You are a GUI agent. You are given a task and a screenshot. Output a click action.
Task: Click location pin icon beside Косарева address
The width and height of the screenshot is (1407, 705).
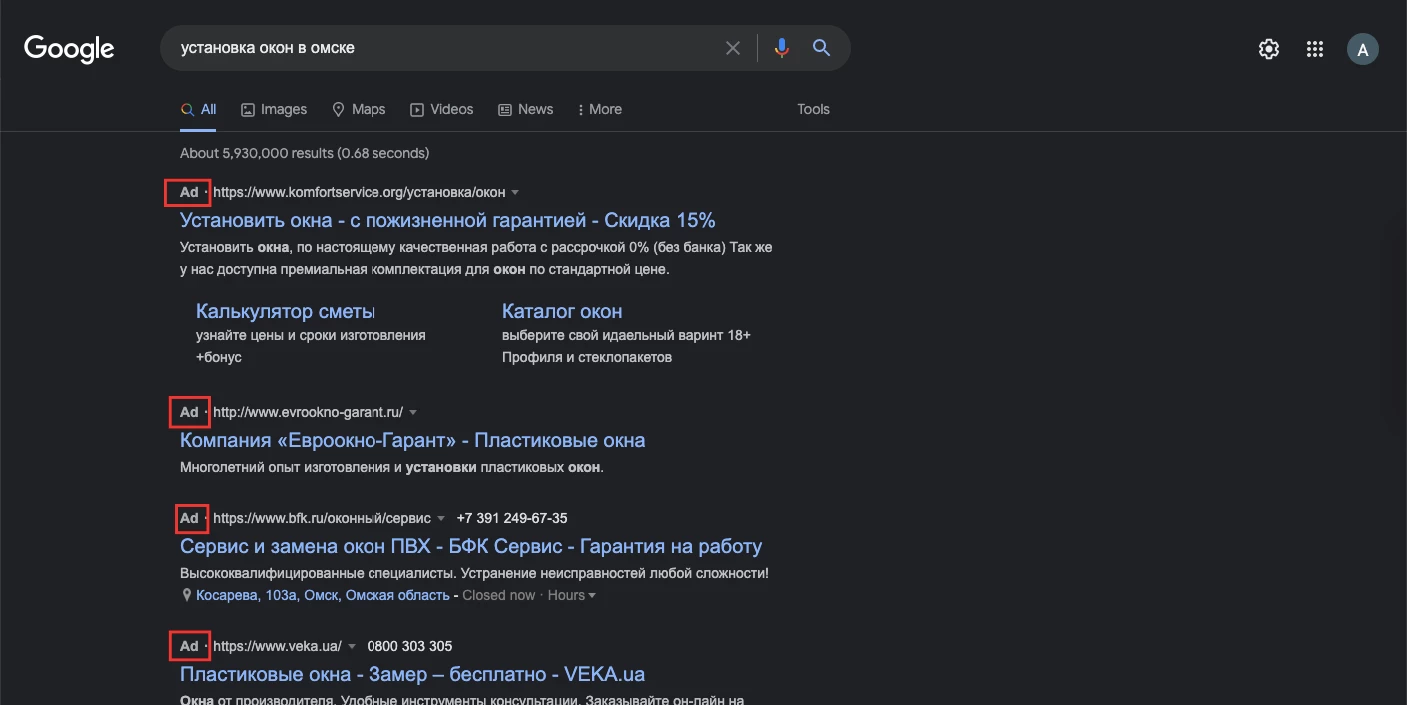(x=186, y=595)
